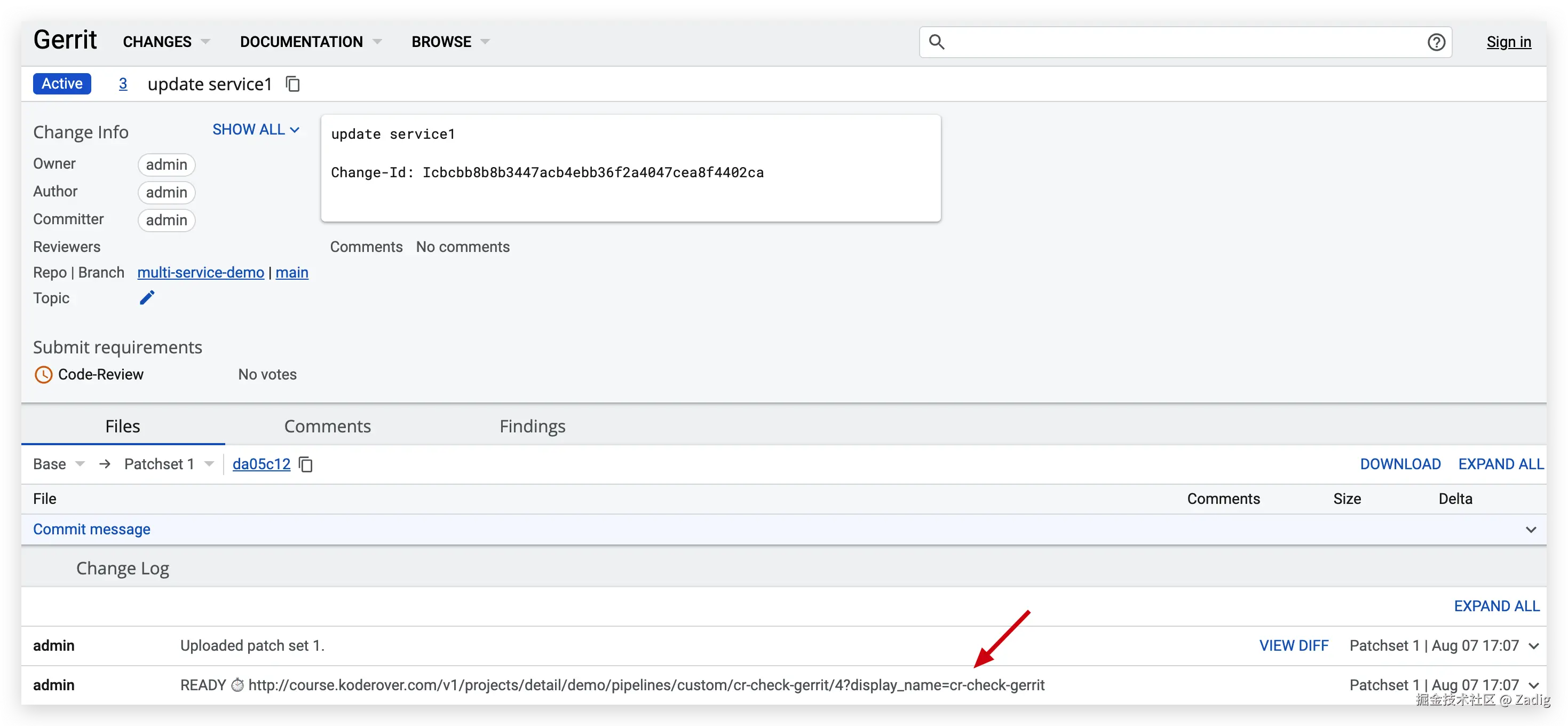Switch to the Comments tab
This screenshot has width=1568, height=726.
coord(328,427)
